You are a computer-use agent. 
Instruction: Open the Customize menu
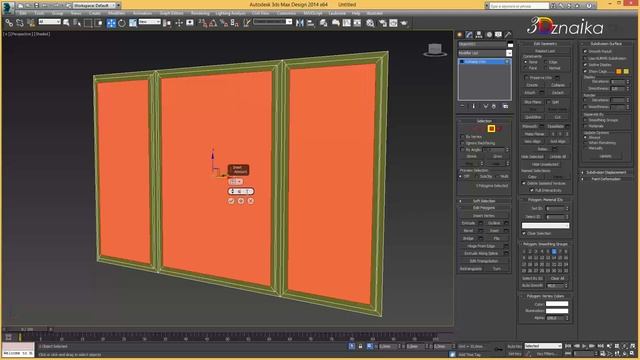click(x=286, y=13)
